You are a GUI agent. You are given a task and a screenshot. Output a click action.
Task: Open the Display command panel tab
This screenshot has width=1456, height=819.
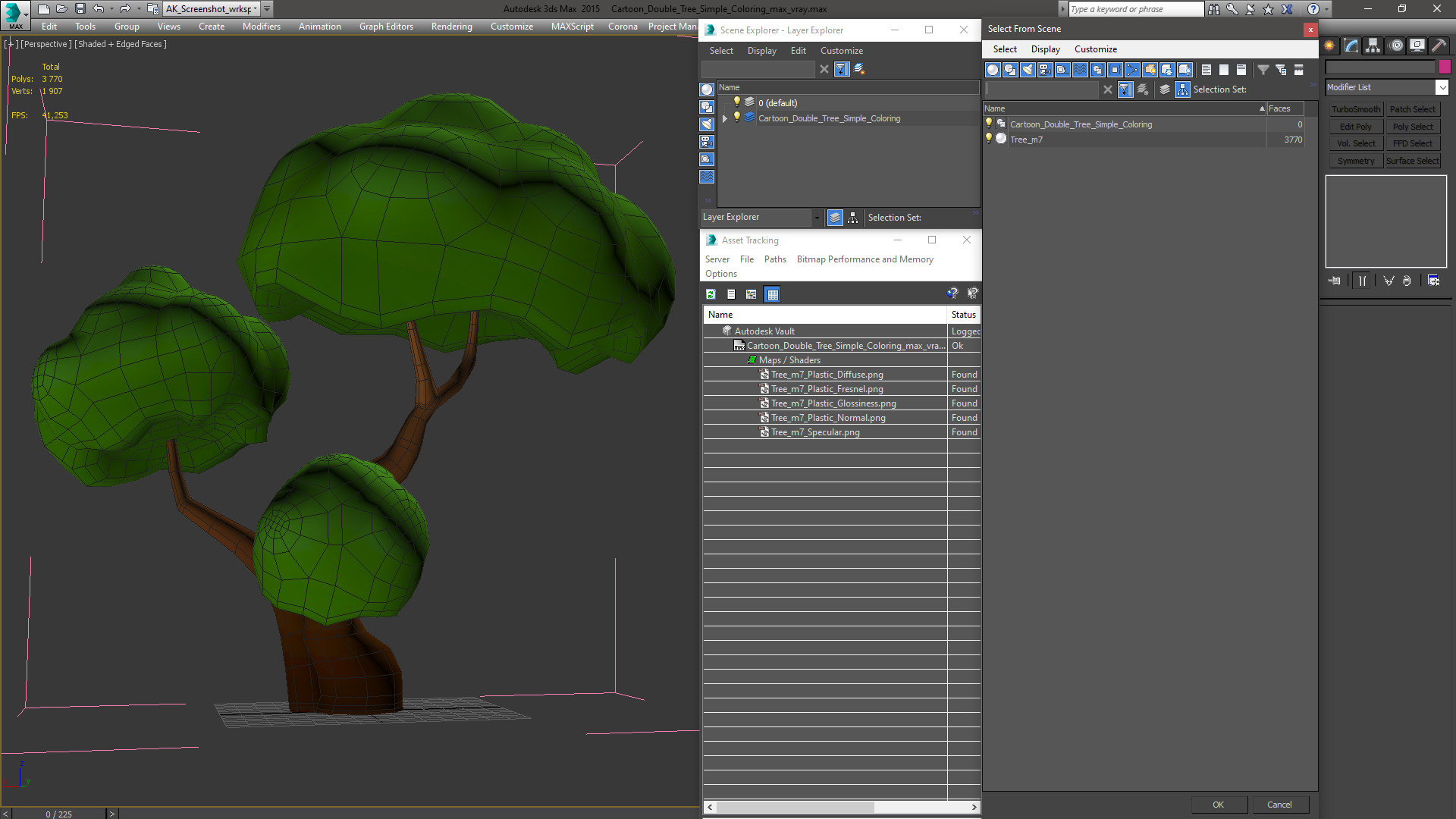coord(1417,45)
